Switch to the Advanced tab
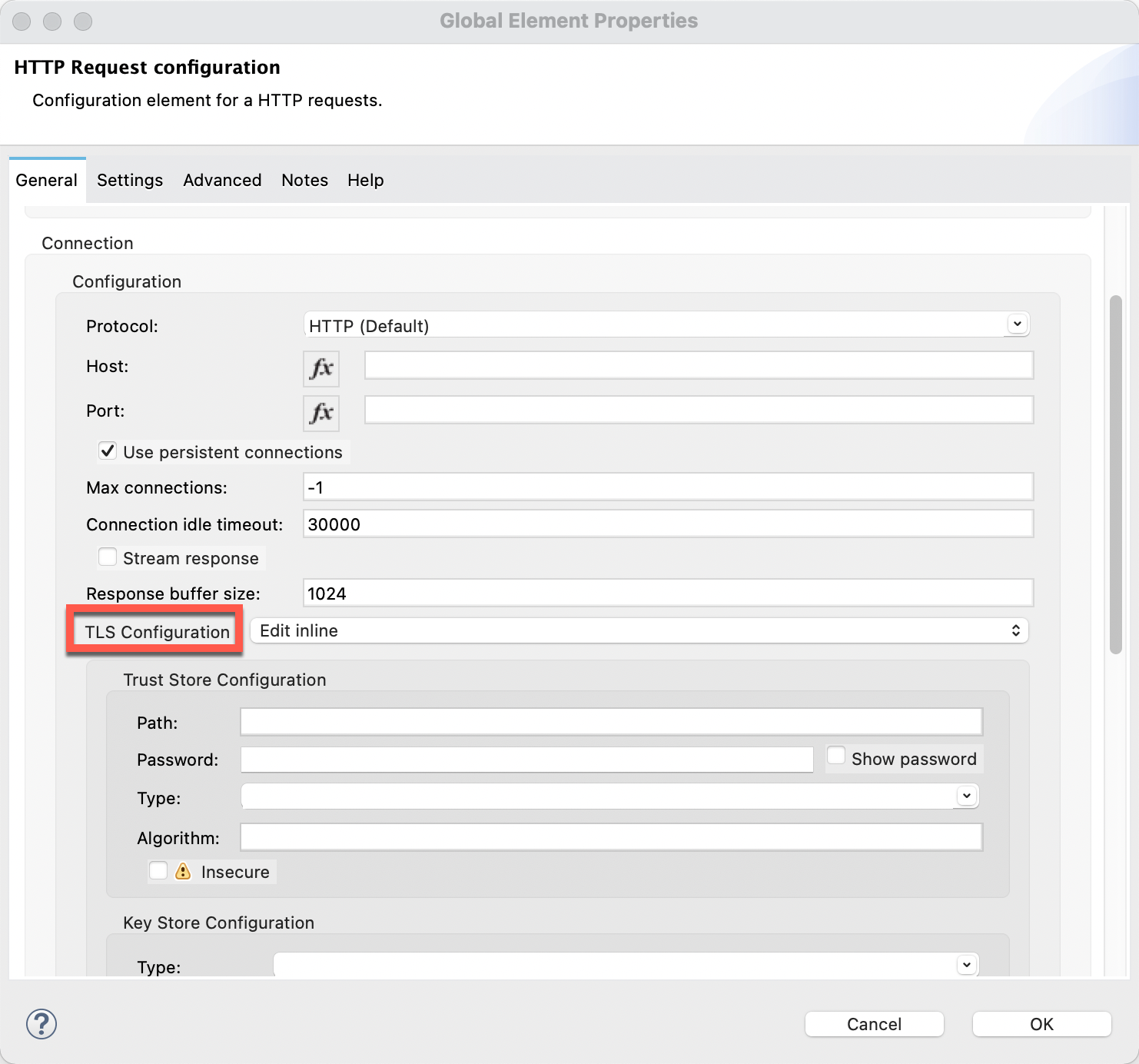 point(222,180)
